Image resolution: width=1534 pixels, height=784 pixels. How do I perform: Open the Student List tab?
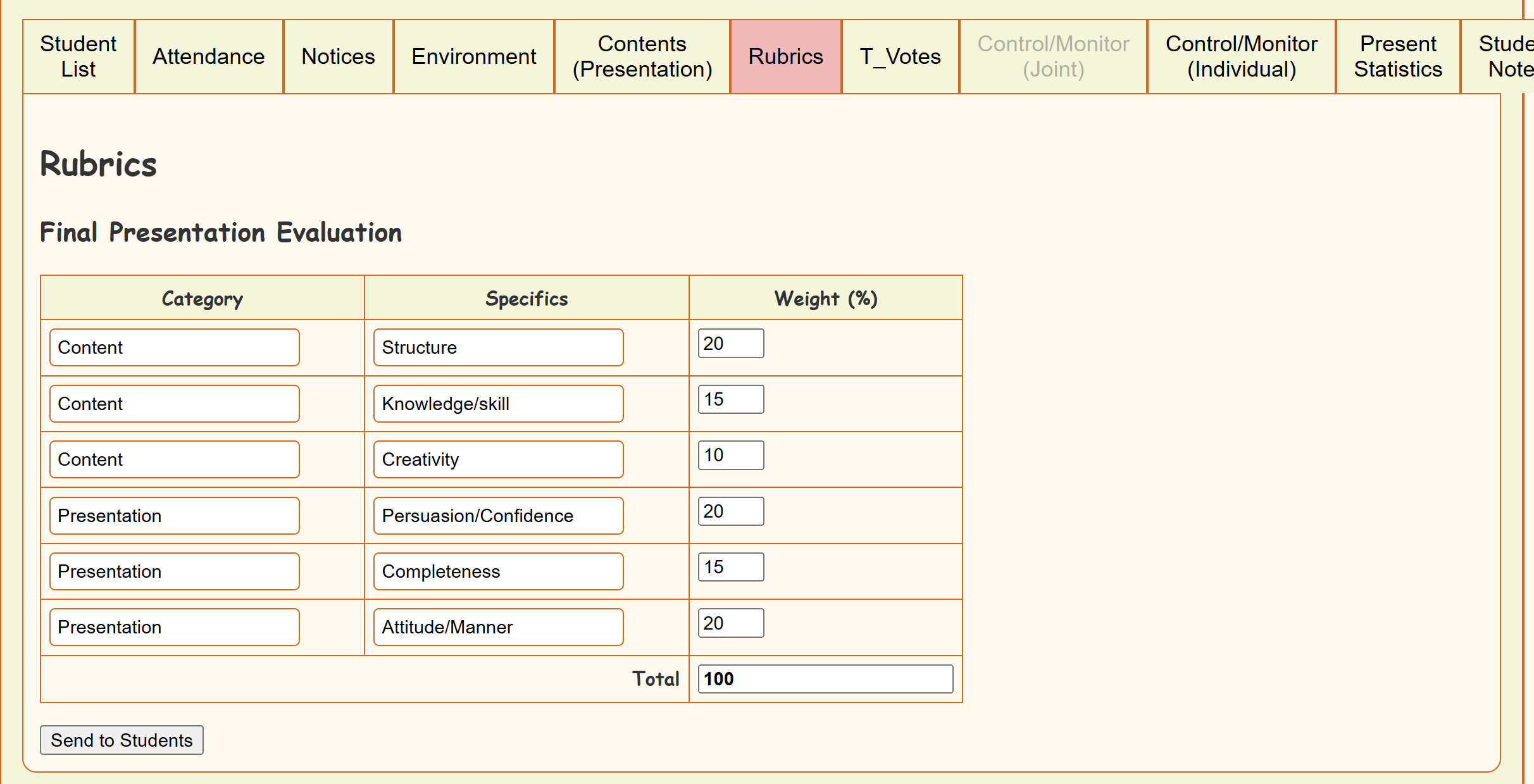click(78, 56)
